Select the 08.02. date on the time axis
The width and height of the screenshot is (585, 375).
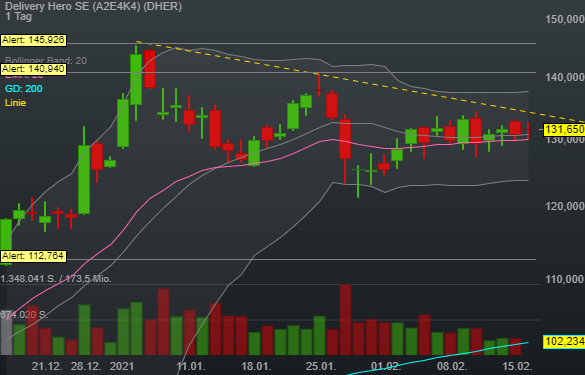pyautogui.click(x=452, y=366)
